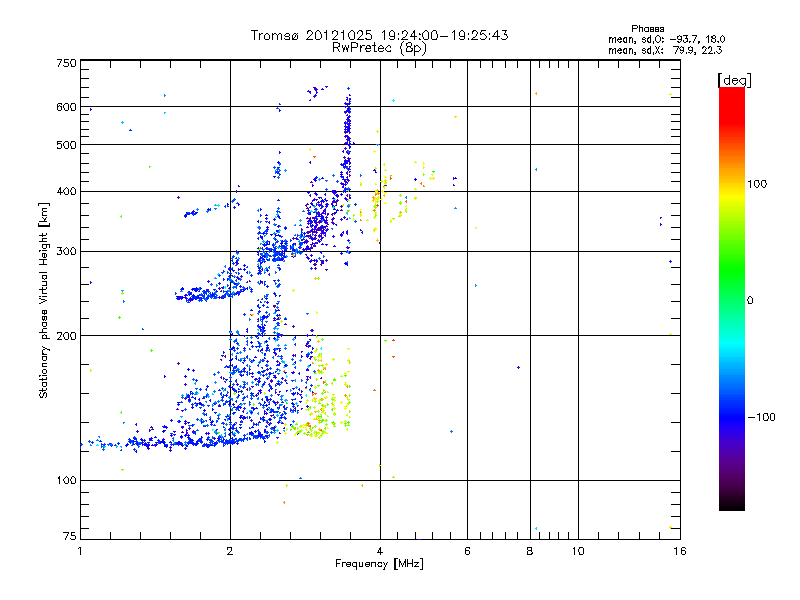Click the '16' x-axis tick label
The height and width of the screenshot is (600, 800).
click(680, 551)
